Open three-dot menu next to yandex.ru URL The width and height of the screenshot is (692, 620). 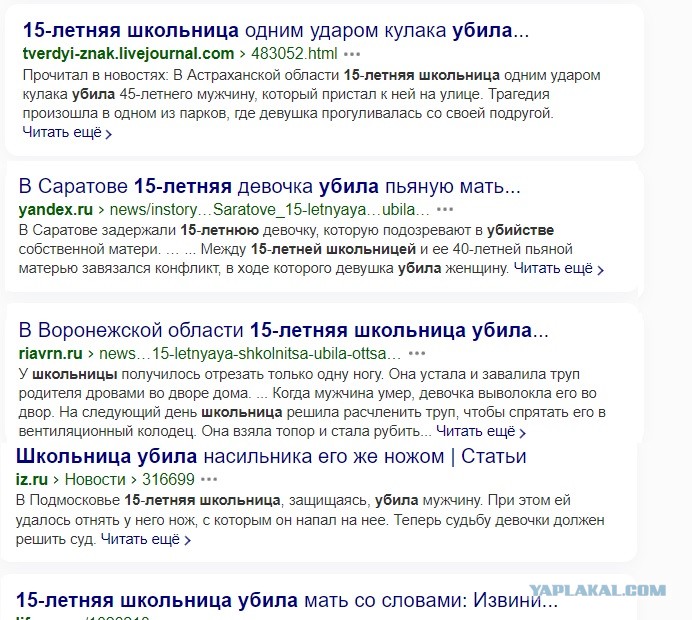point(444,210)
